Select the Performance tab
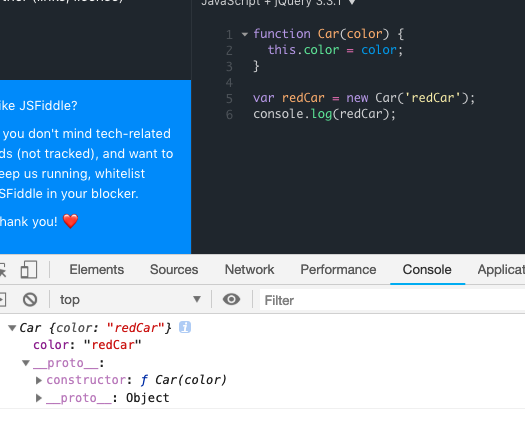Screen dimensions: 525x433 tap(338, 270)
